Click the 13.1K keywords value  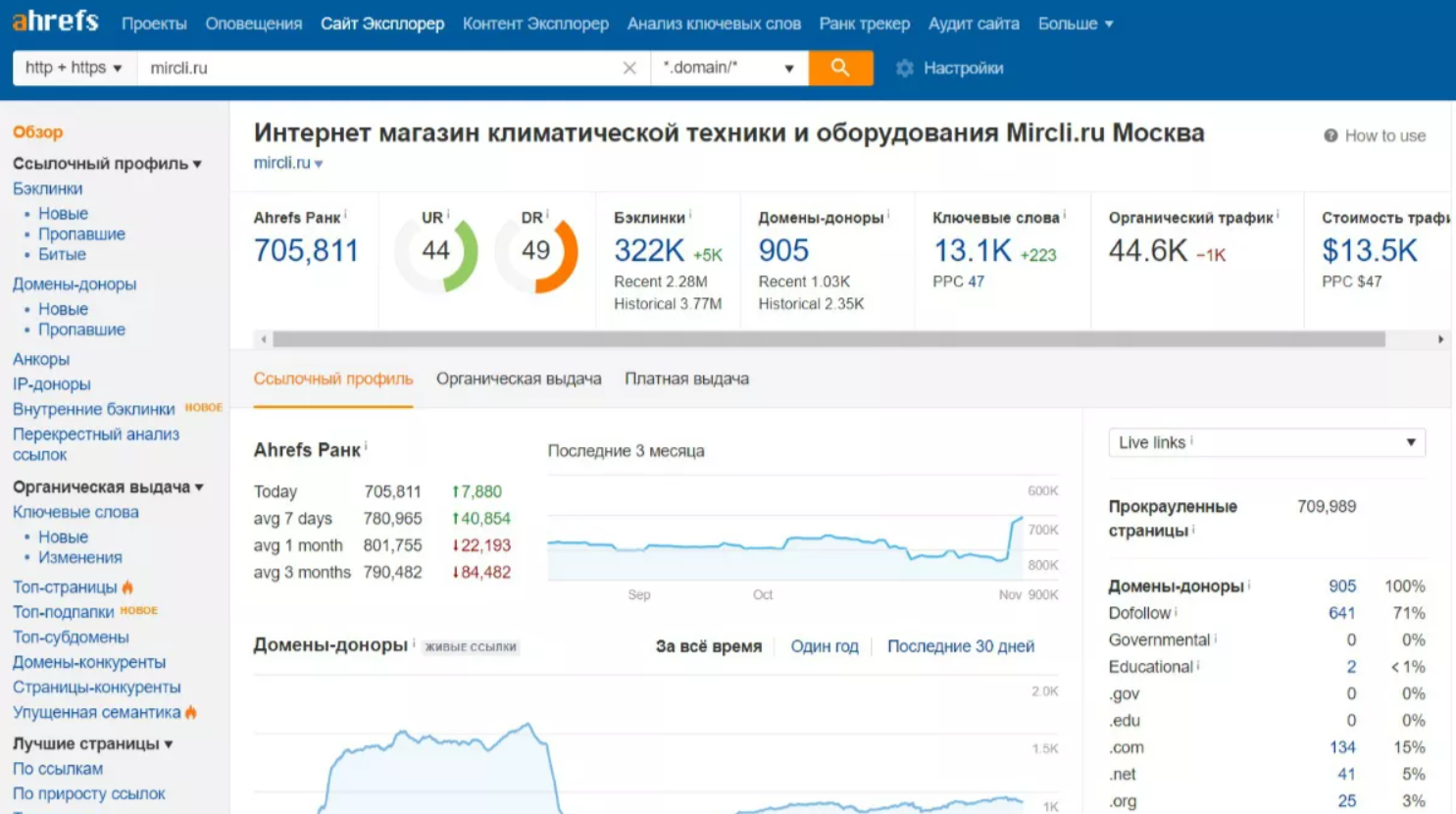coord(972,251)
